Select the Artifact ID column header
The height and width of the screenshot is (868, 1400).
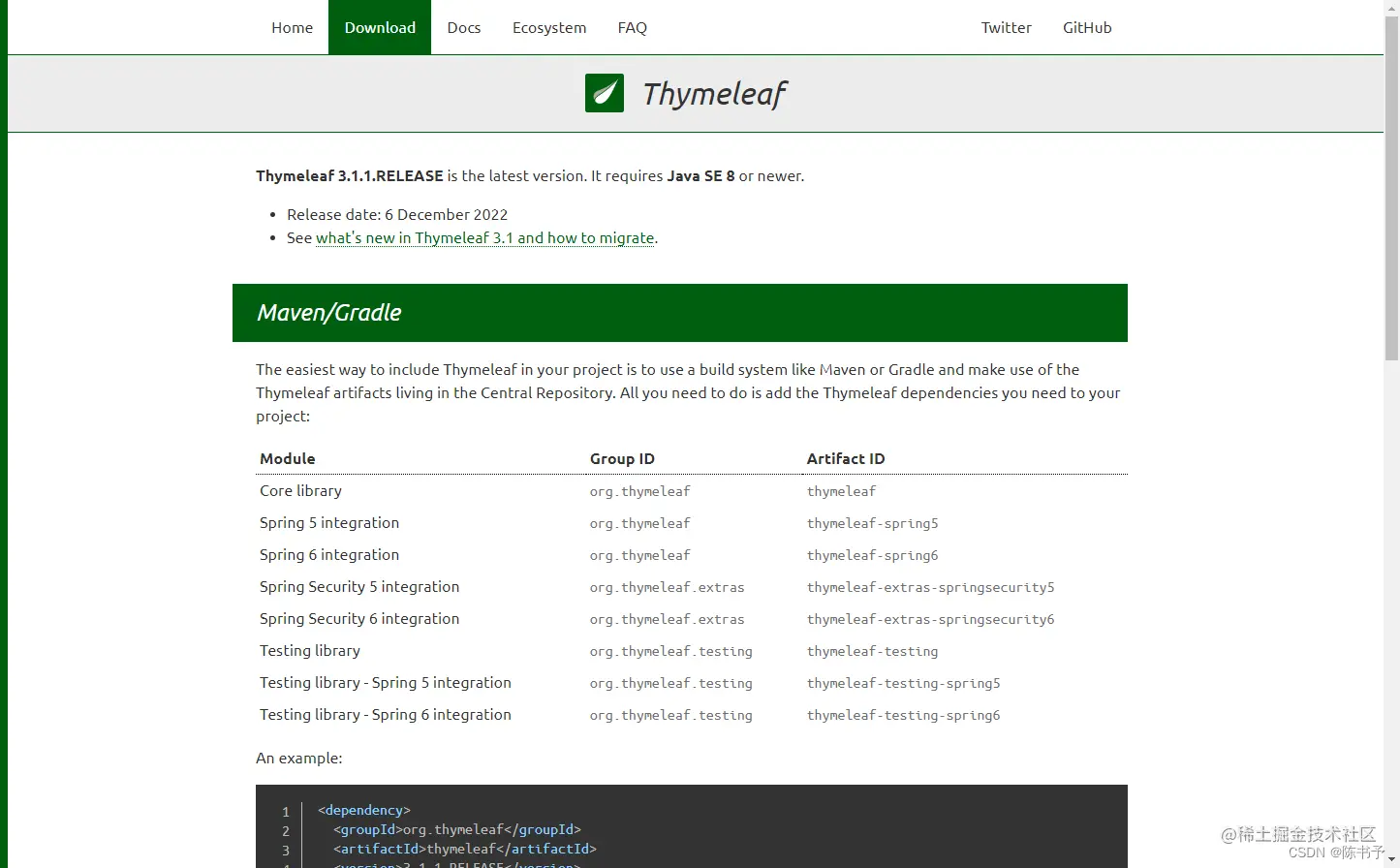tap(846, 458)
